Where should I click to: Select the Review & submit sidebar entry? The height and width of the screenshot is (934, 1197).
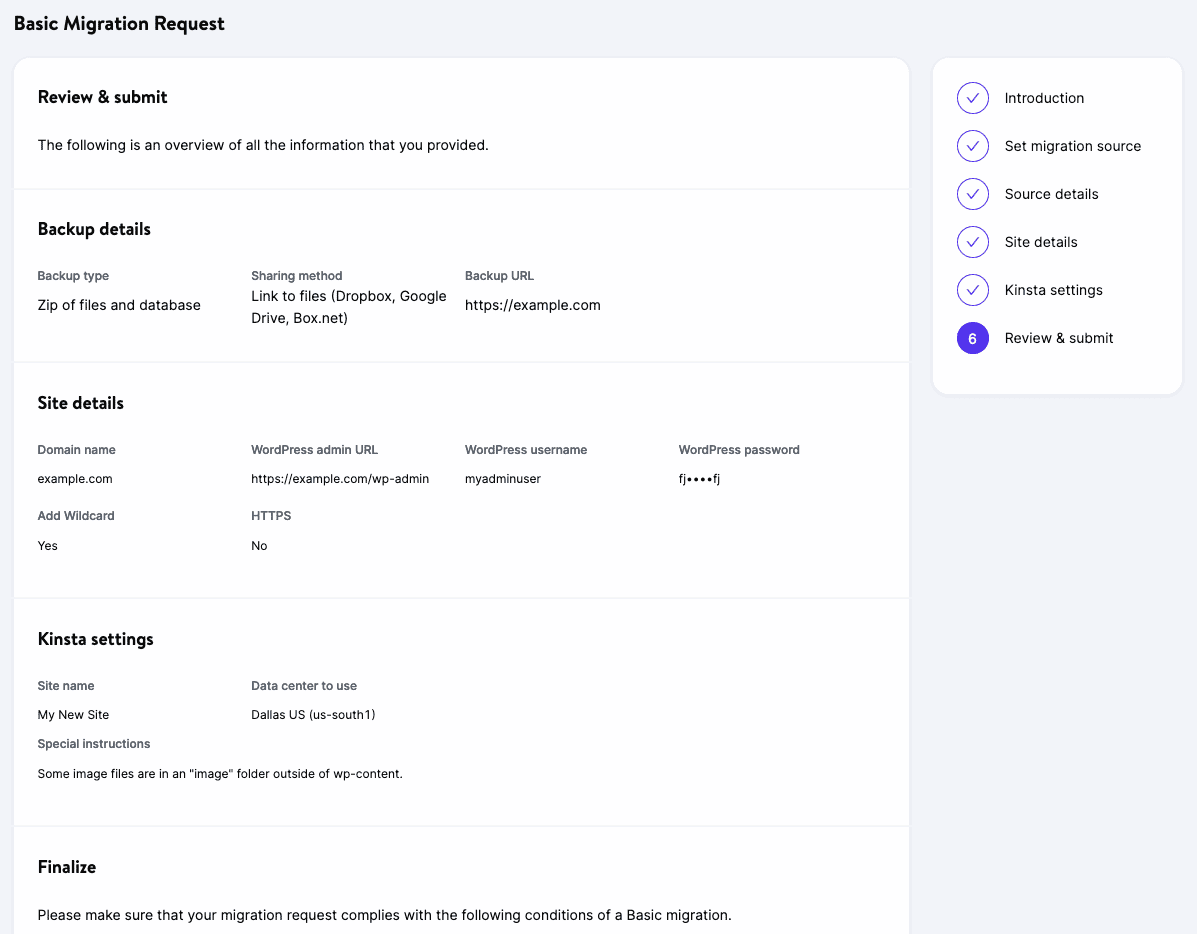point(1058,338)
